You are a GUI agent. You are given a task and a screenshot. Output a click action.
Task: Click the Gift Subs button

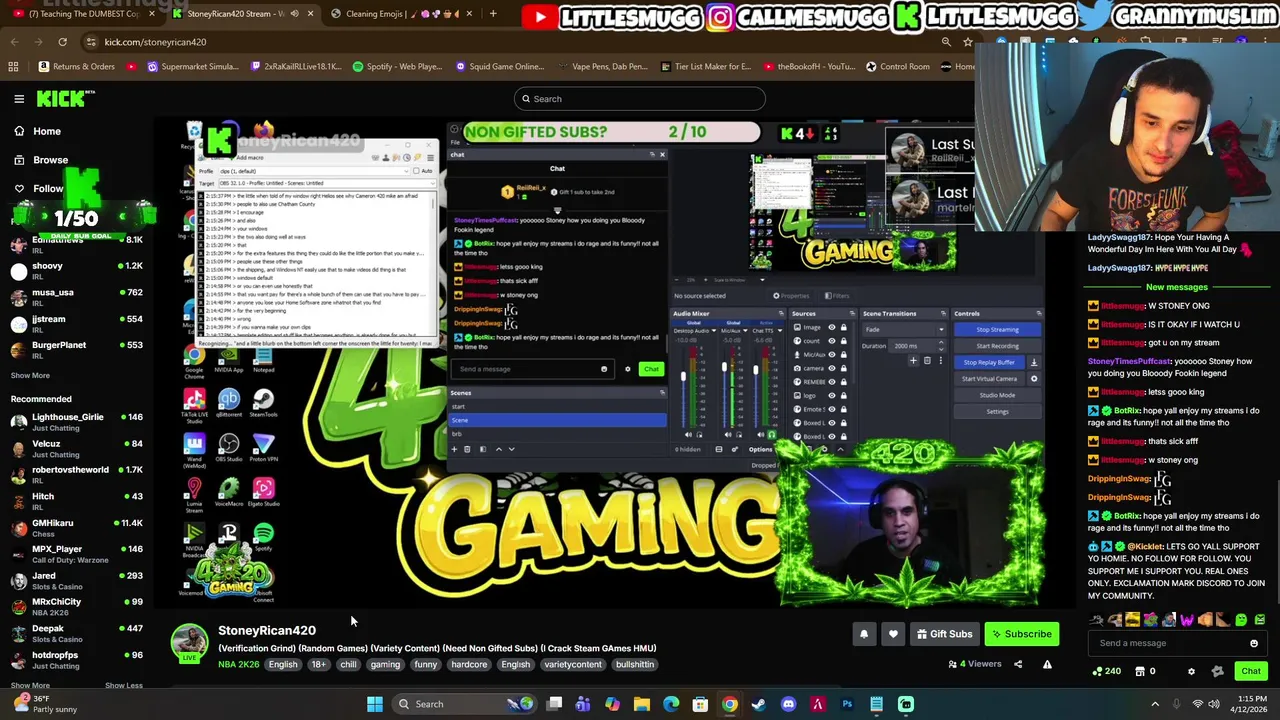point(944,634)
